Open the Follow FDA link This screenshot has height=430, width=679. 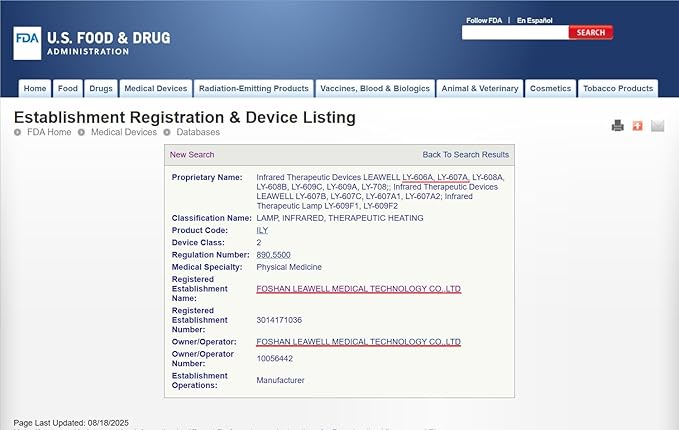(484, 20)
